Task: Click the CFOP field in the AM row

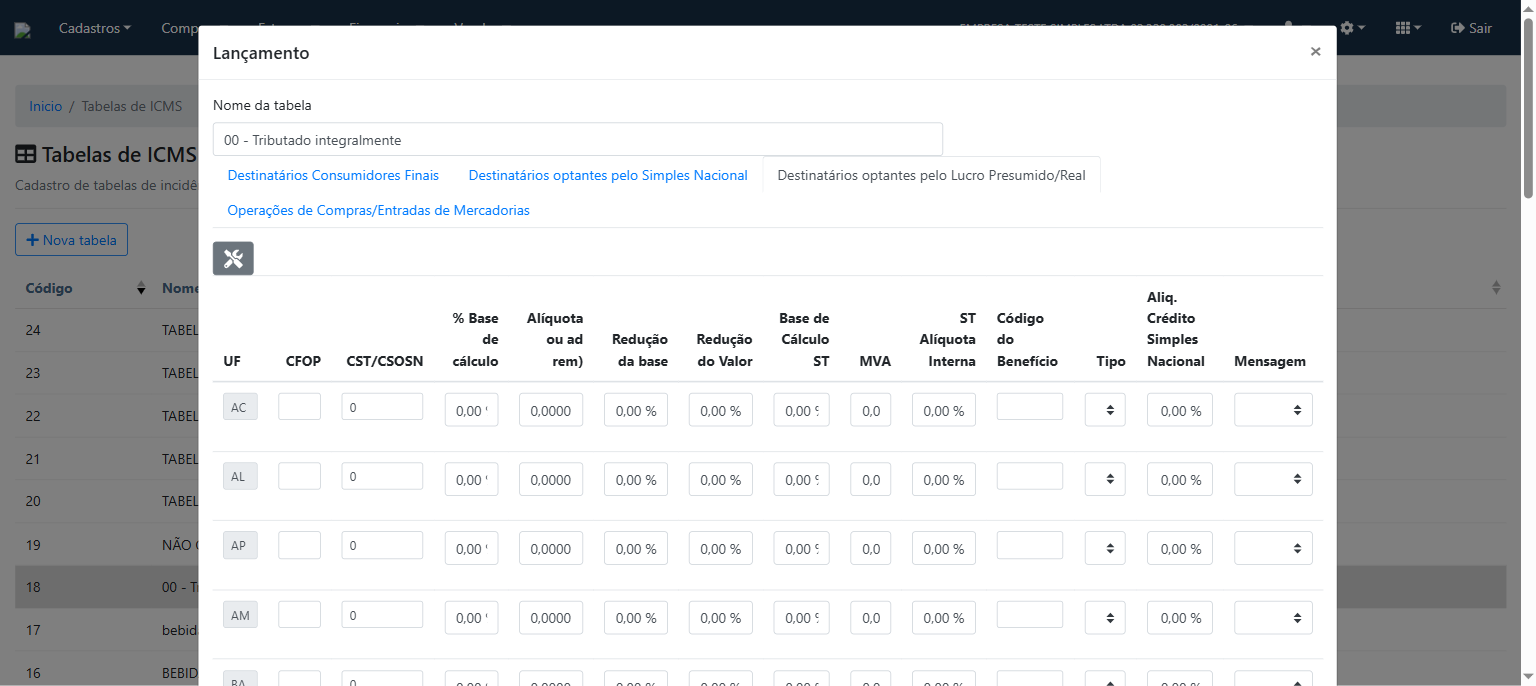Action: click(299, 613)
